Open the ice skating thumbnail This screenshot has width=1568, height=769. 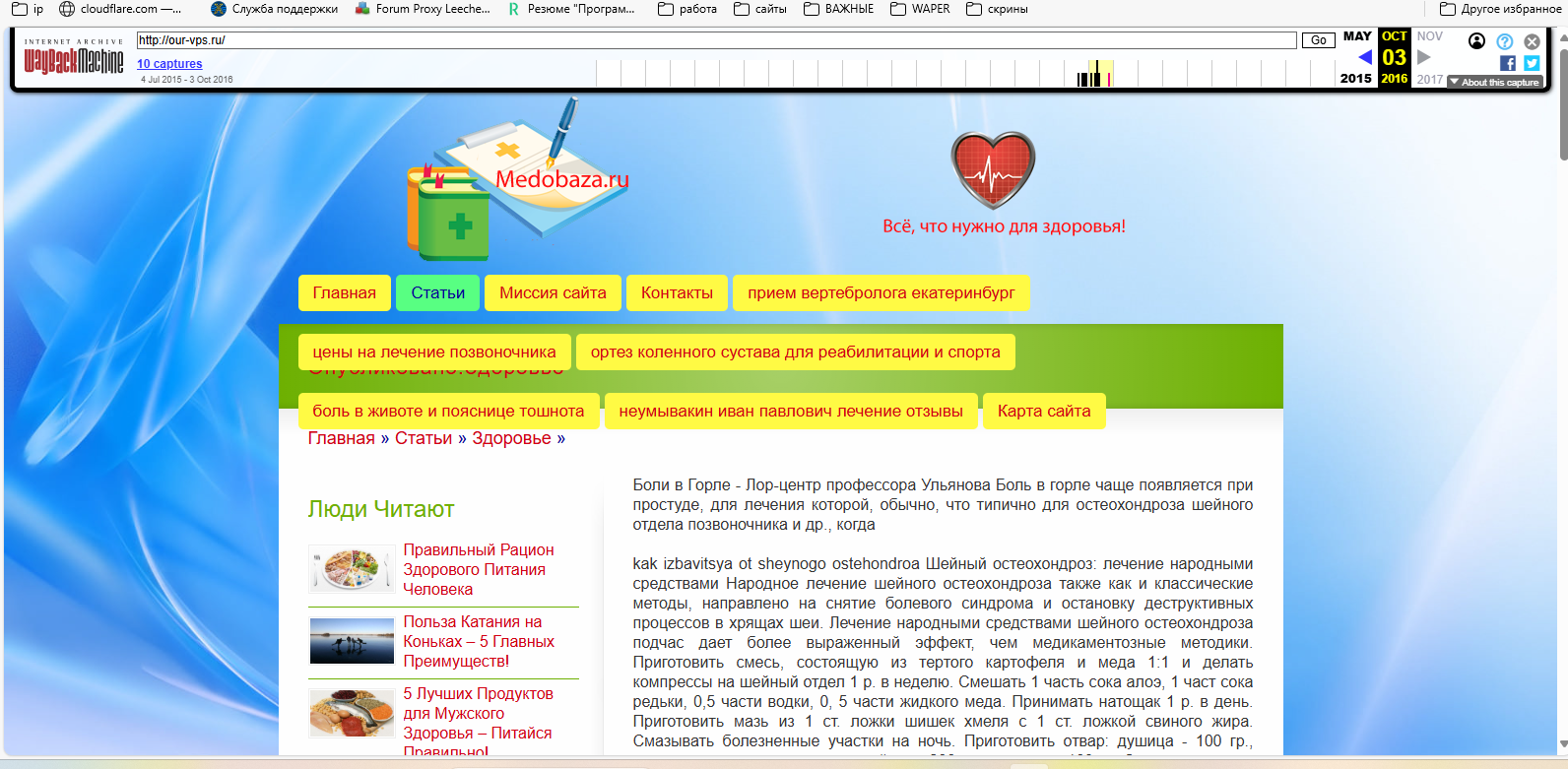[x=352, y=641]
